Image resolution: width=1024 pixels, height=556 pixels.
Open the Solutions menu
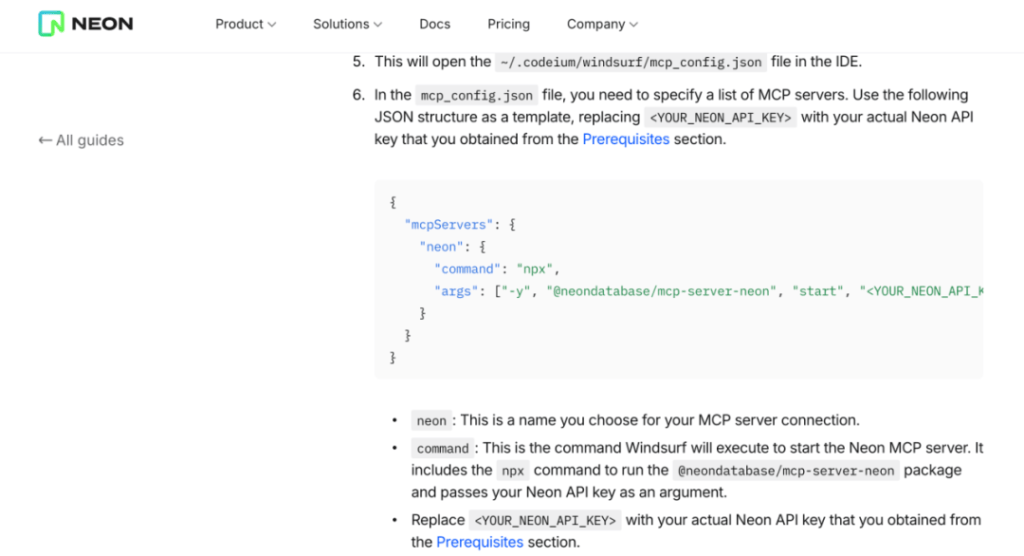point(341,24)
